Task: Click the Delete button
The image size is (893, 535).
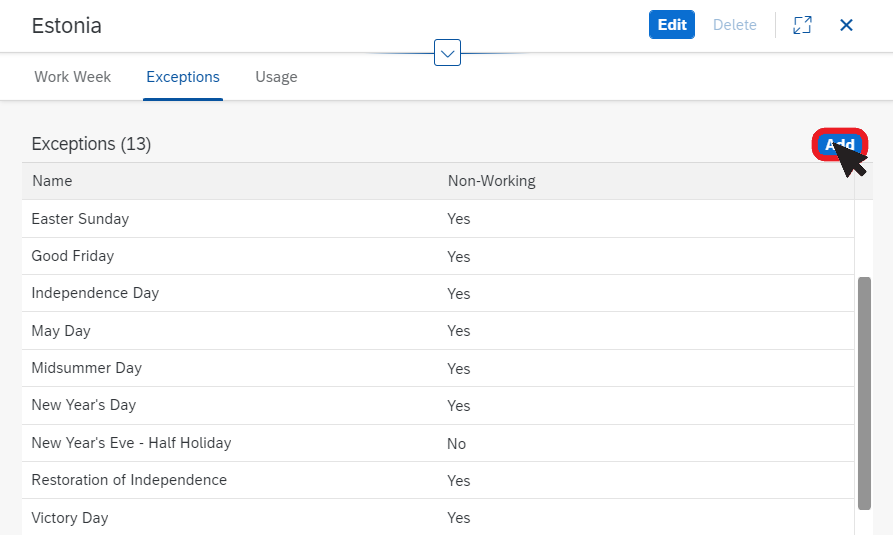Action: pyautogui.click(x=735, y=25)
